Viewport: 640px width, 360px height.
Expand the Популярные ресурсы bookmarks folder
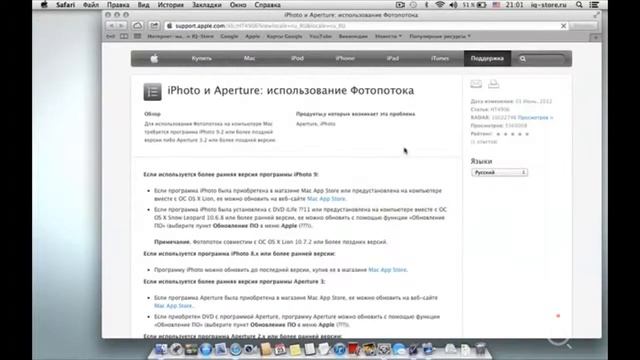(440, 36)
